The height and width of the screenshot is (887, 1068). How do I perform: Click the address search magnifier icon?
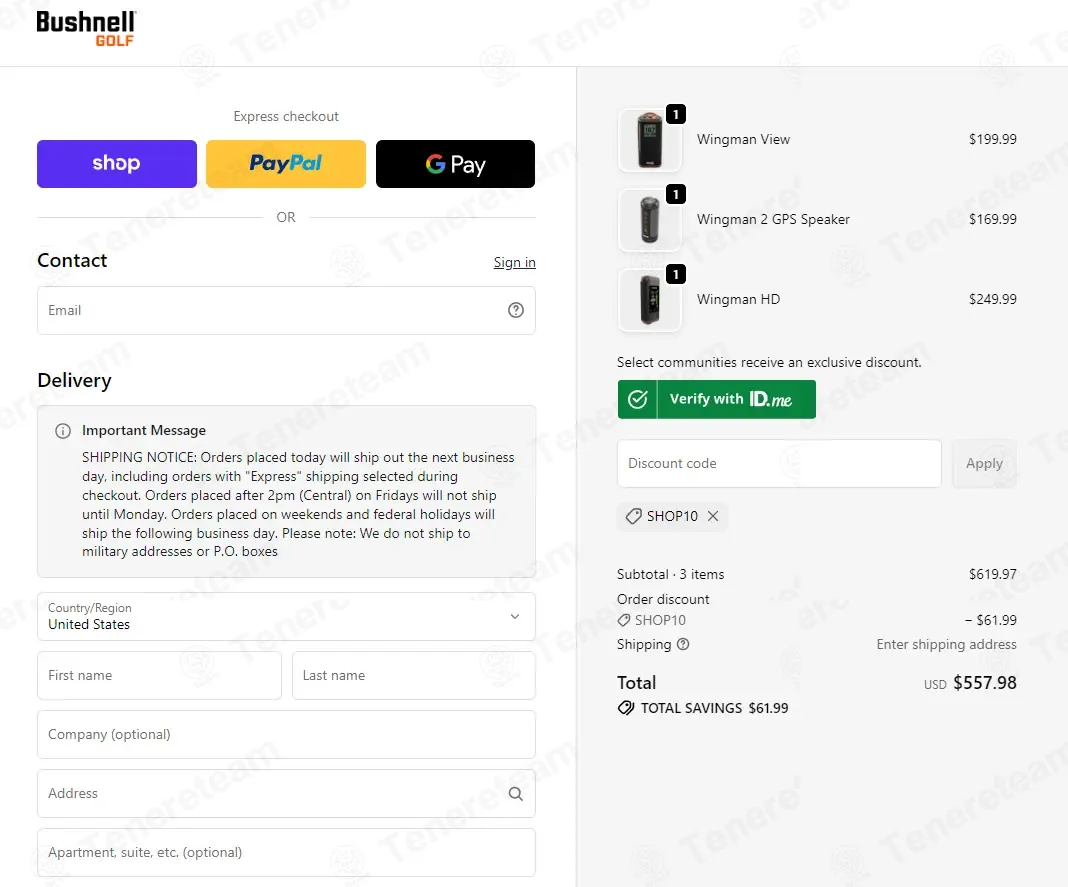coord(516,794)
